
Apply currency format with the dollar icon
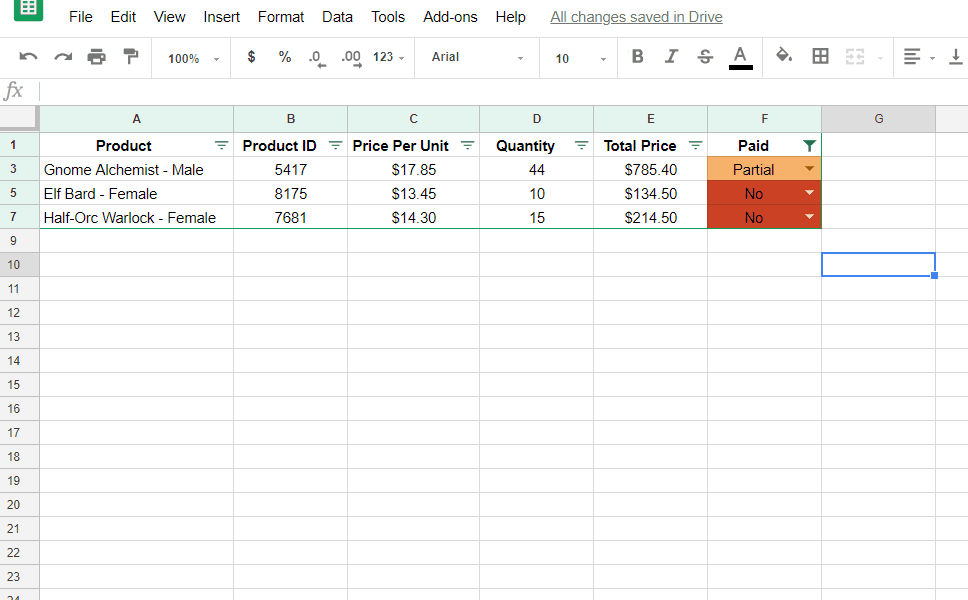click(251, 57)
